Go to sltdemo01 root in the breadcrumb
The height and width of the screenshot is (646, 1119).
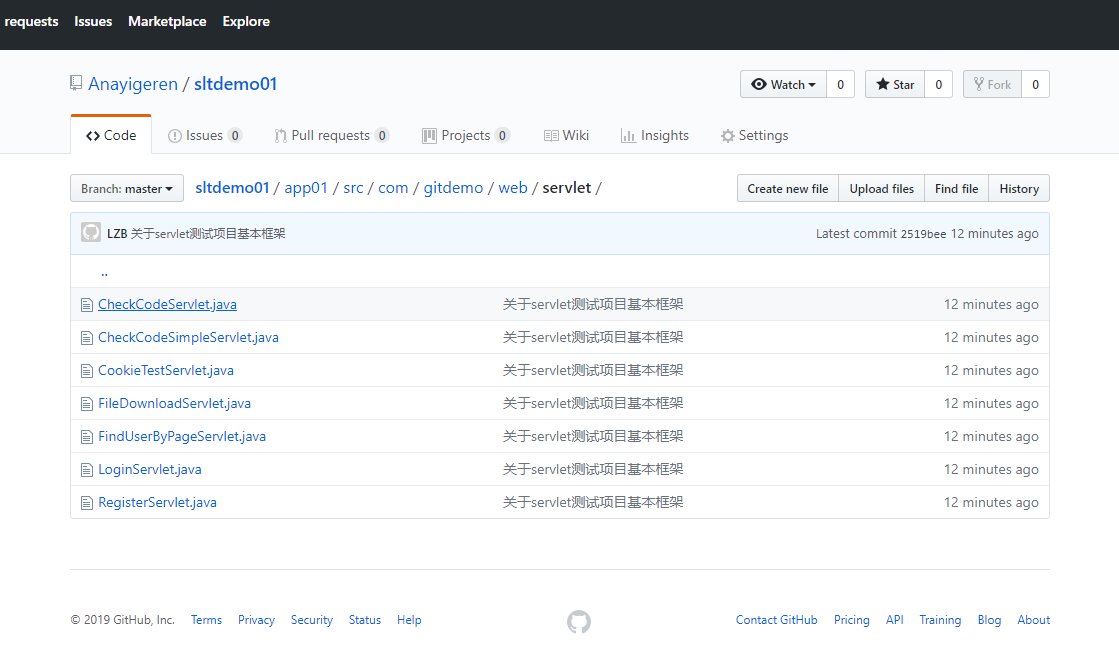[232, 188]
